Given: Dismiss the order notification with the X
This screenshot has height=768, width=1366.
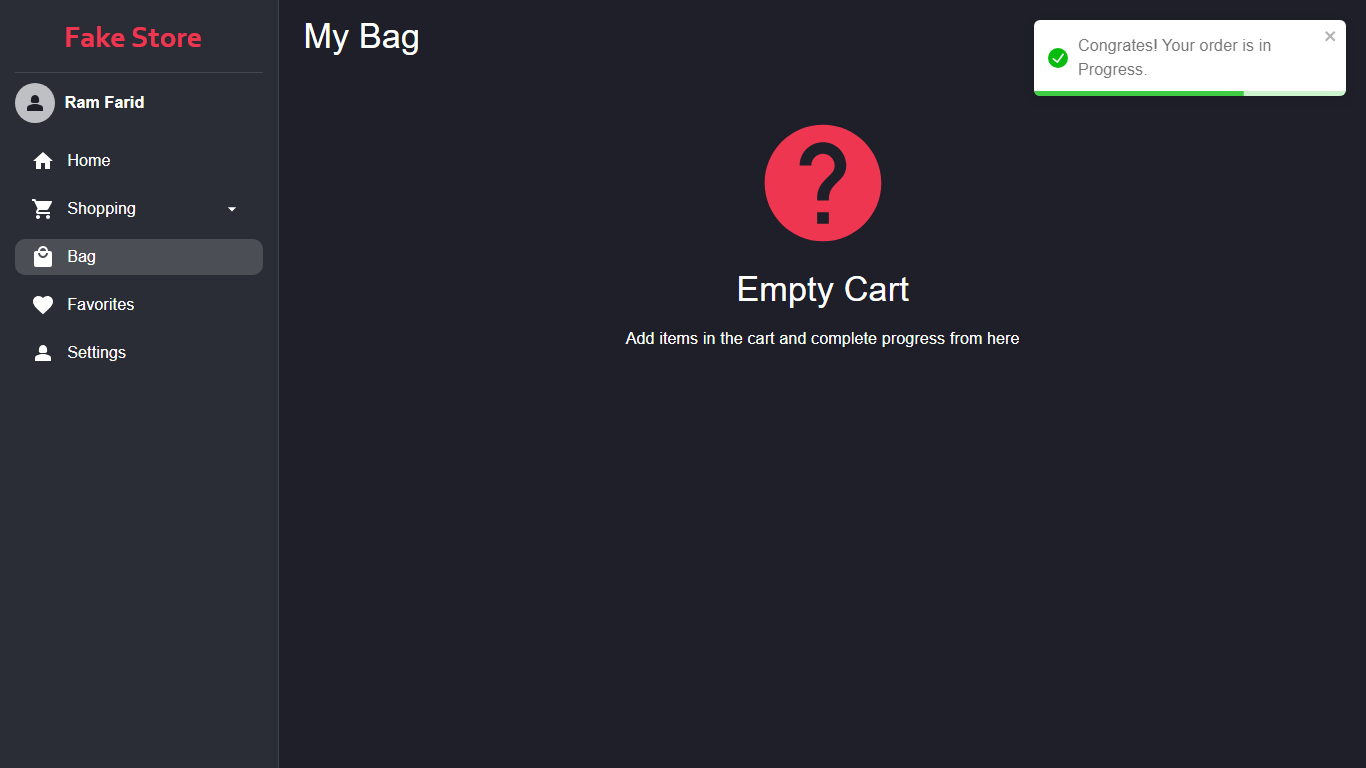Looking at the screenshot, I should 1330,37.
